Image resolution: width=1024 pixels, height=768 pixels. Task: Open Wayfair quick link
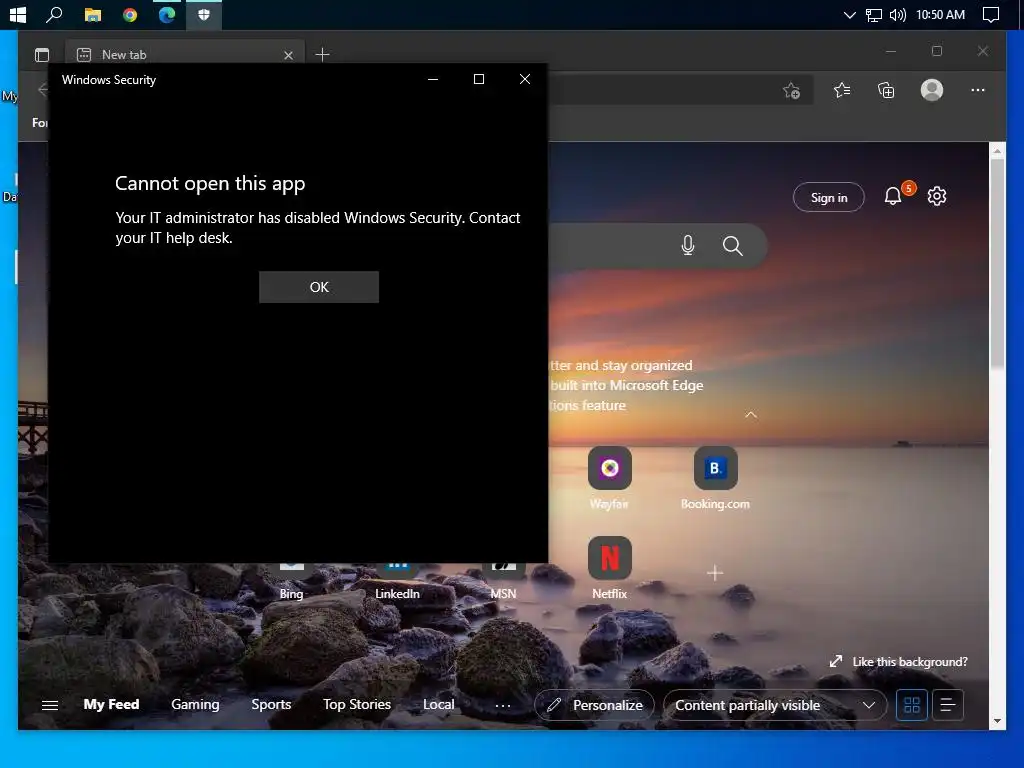[609, 477]
